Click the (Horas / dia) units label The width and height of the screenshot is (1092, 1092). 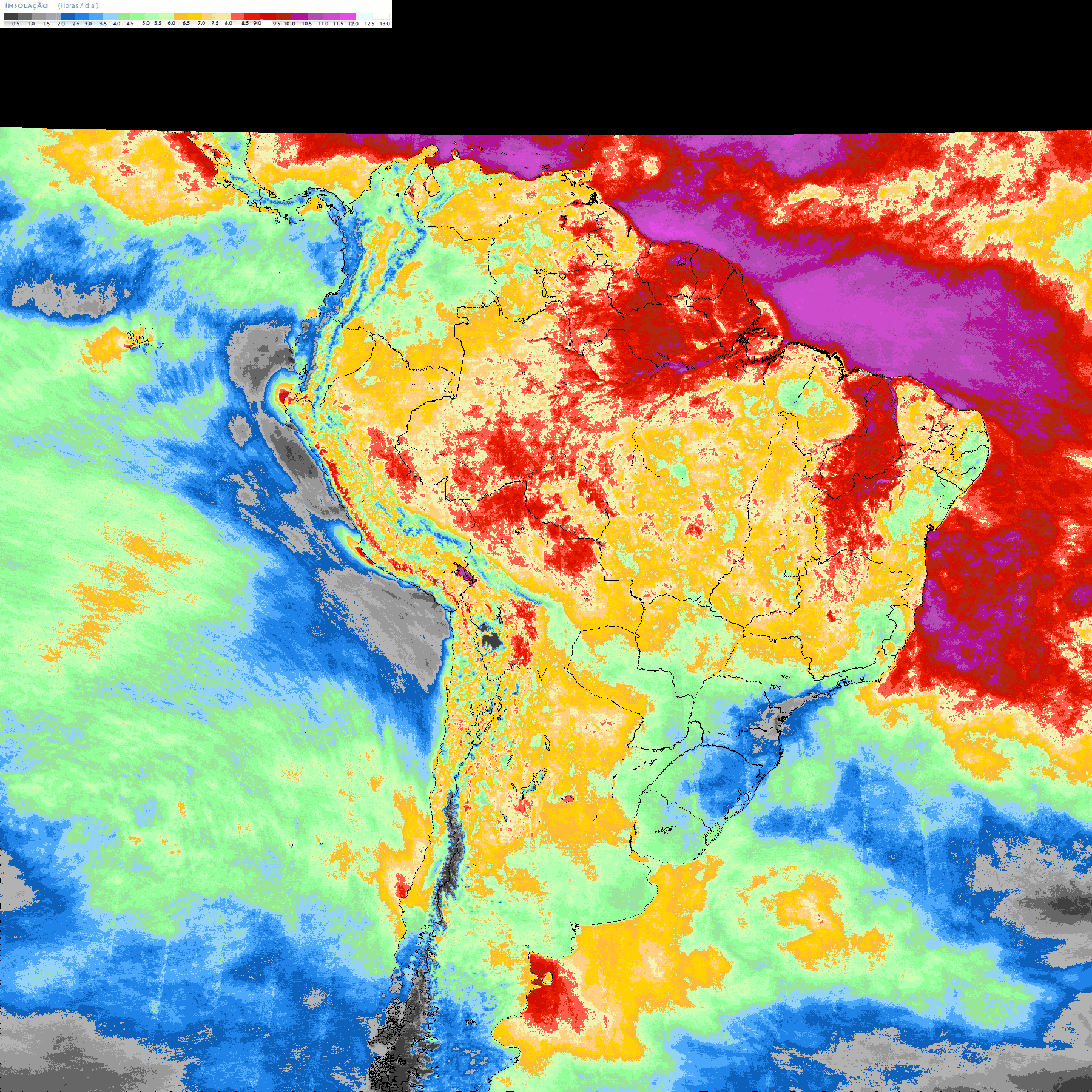tap(78, 6)
